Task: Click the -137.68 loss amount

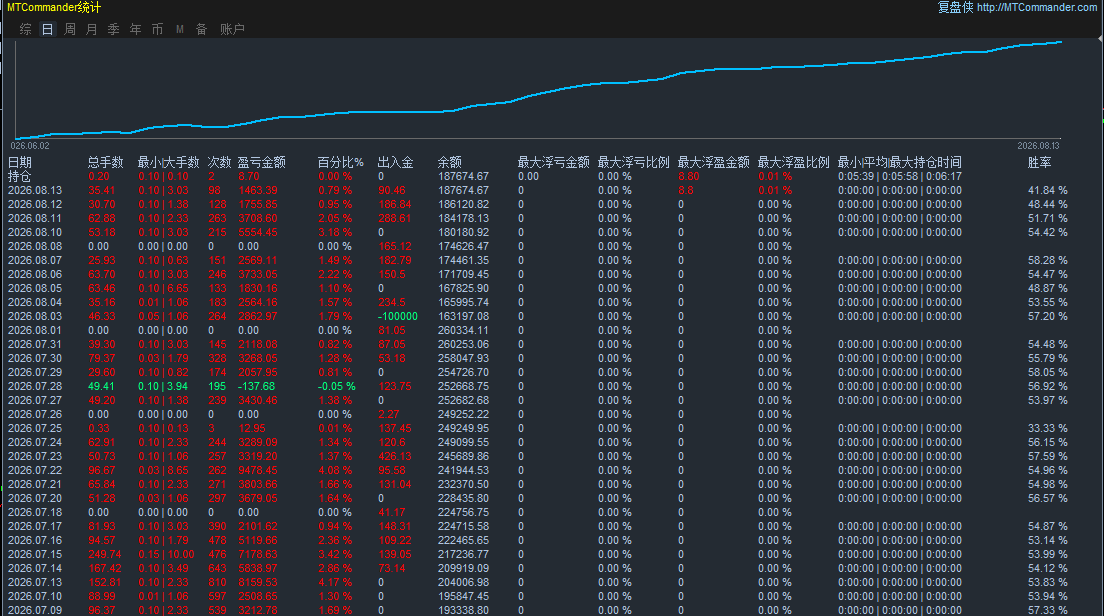Action: pos(257,386)
